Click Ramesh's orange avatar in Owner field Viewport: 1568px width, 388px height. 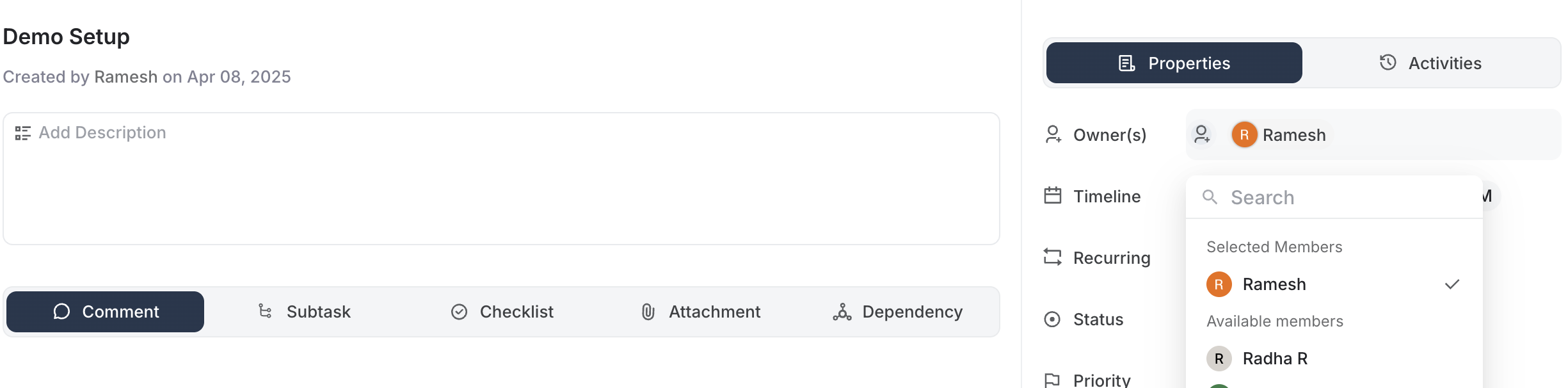1244,134
